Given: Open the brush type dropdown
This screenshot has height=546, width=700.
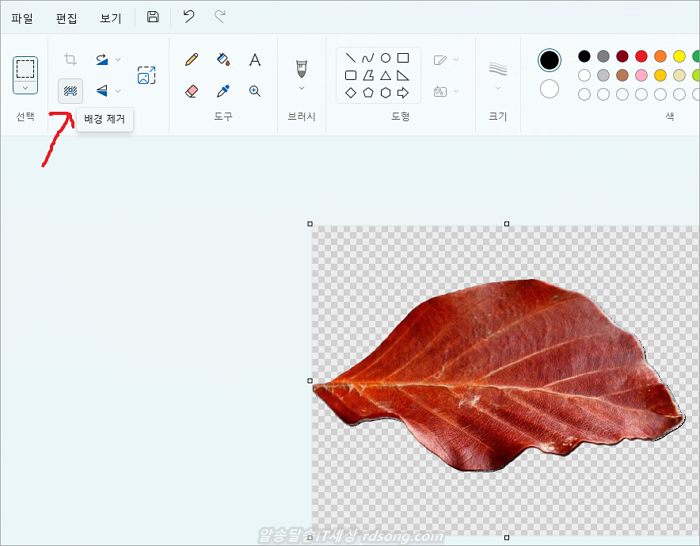Looking at the screenshot, I should pos(301,88).
